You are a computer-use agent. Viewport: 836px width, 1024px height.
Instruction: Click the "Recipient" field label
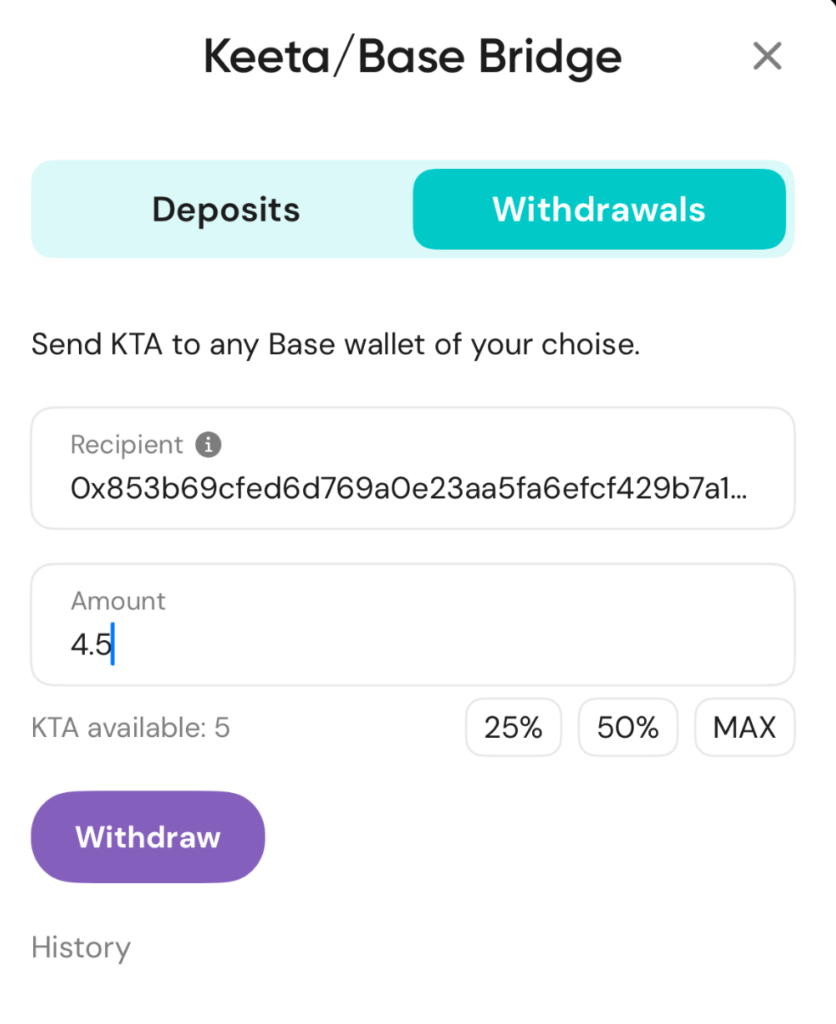(x=127, y=445)
